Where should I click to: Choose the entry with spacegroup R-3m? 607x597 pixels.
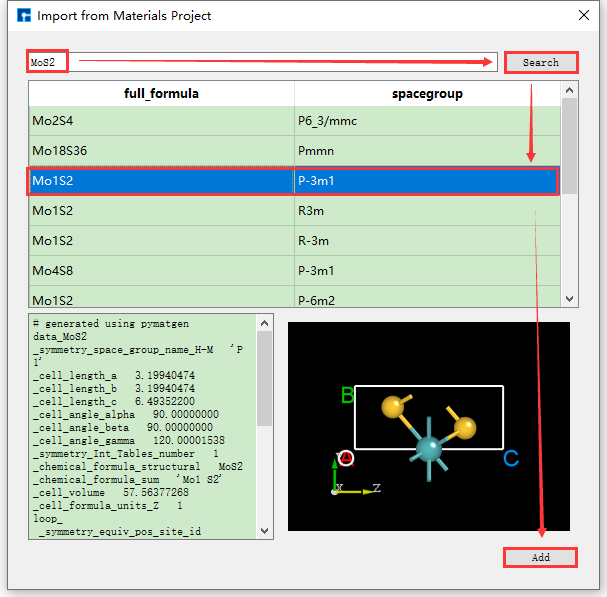[x=428, y=241]
